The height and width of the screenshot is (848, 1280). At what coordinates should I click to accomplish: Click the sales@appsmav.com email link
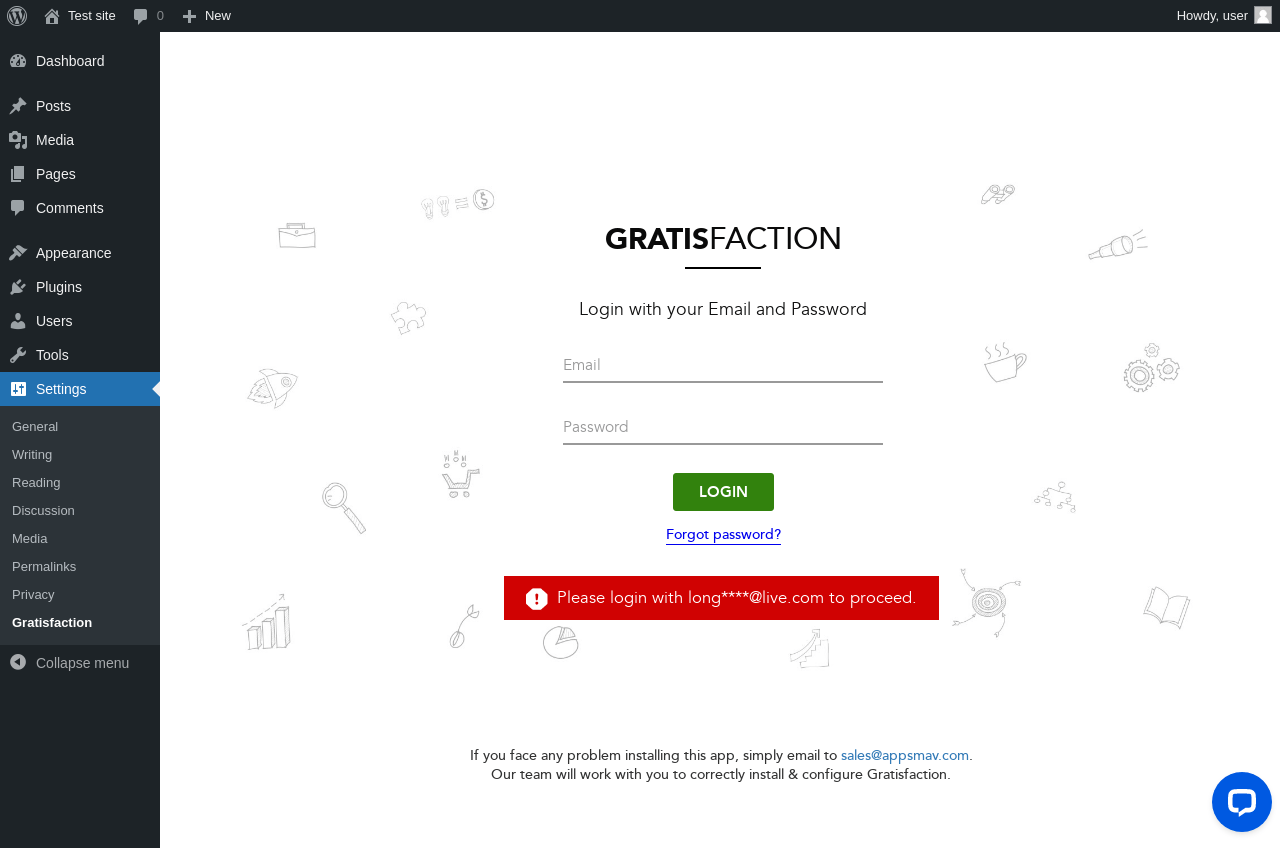pyautogui.click(x=905, y=756)
